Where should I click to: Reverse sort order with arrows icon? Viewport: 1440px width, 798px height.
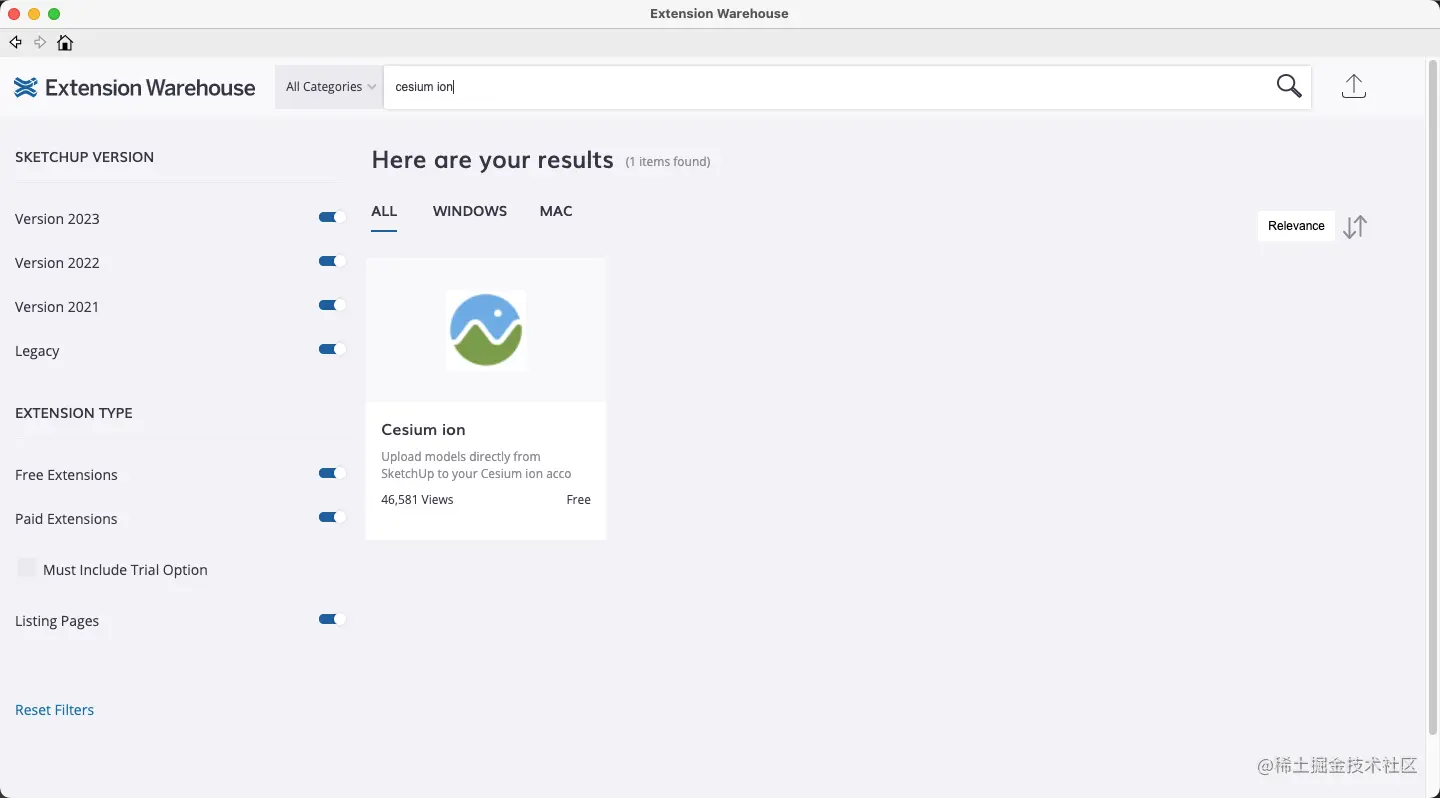tap(1355, 227)
